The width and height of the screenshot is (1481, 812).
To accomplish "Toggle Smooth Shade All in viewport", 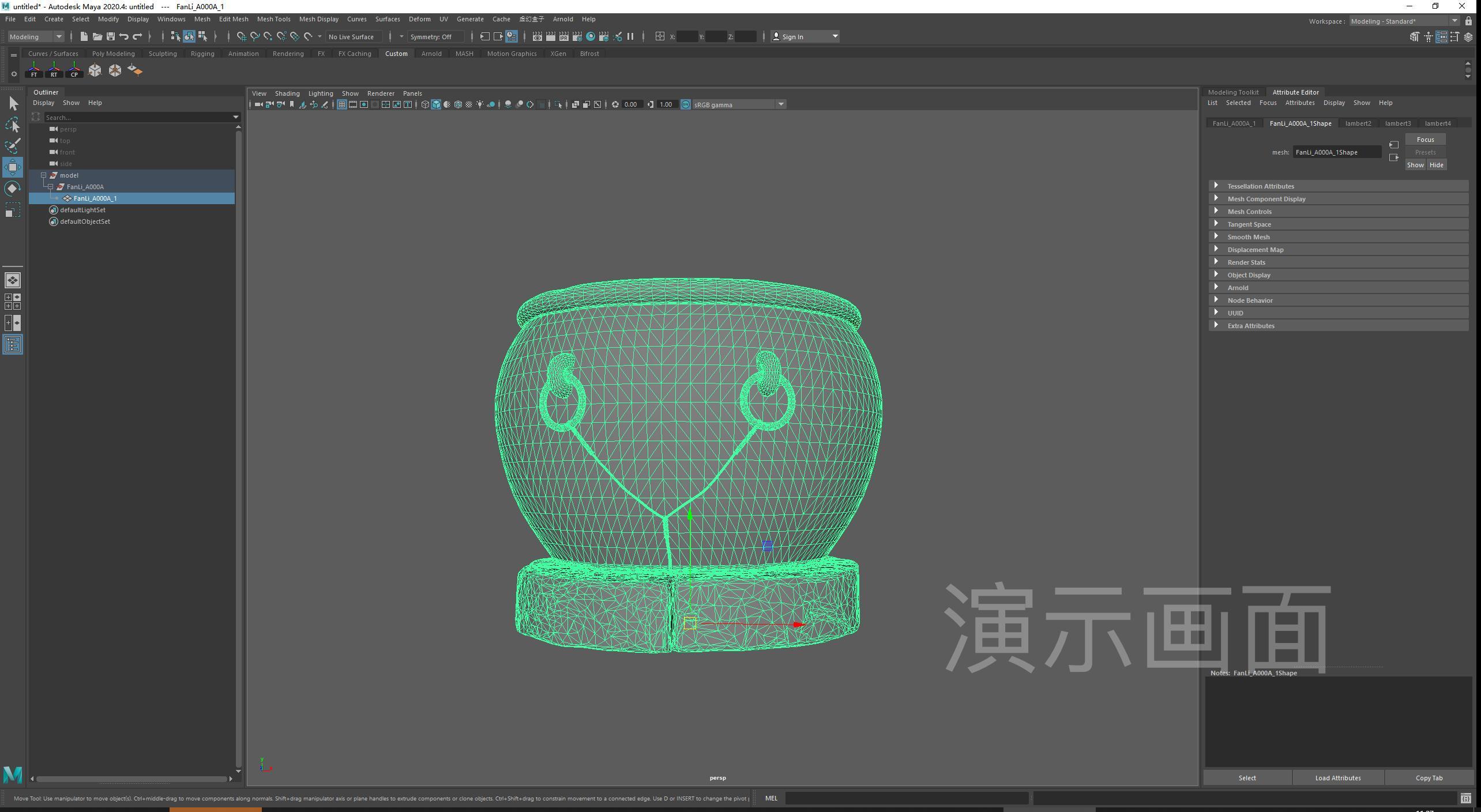I will [x=436, y=104].
